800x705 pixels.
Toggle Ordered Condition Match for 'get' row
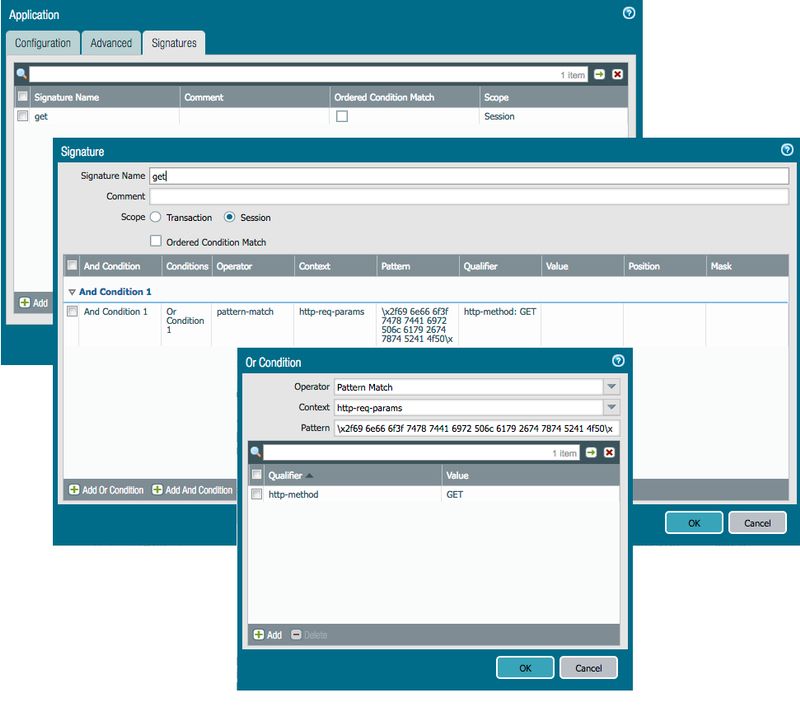(342, 116)
